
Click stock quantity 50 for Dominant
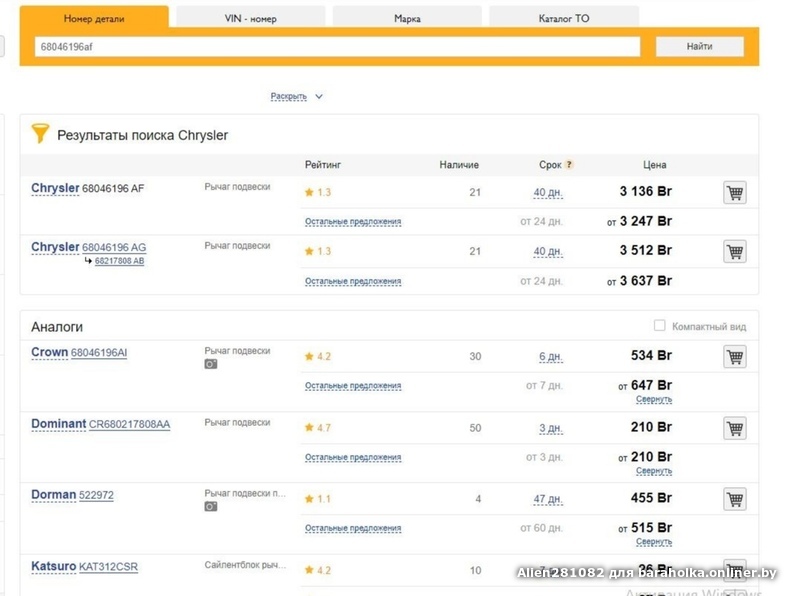pos(475,428)
